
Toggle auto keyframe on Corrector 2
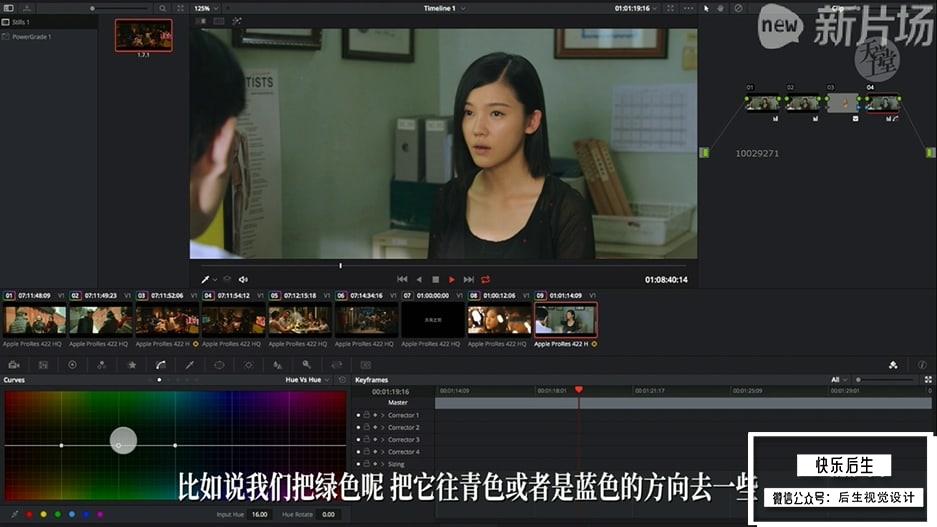[x=375, y=428]
